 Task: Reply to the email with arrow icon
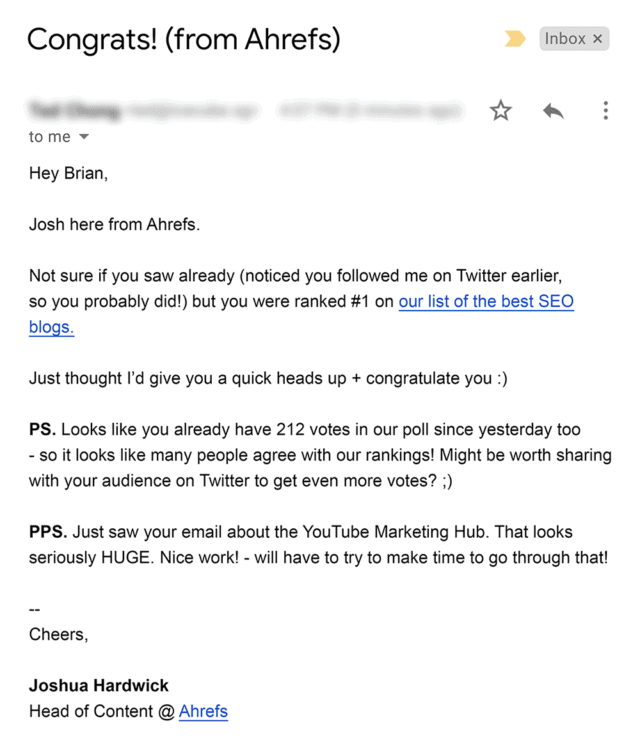553,111
